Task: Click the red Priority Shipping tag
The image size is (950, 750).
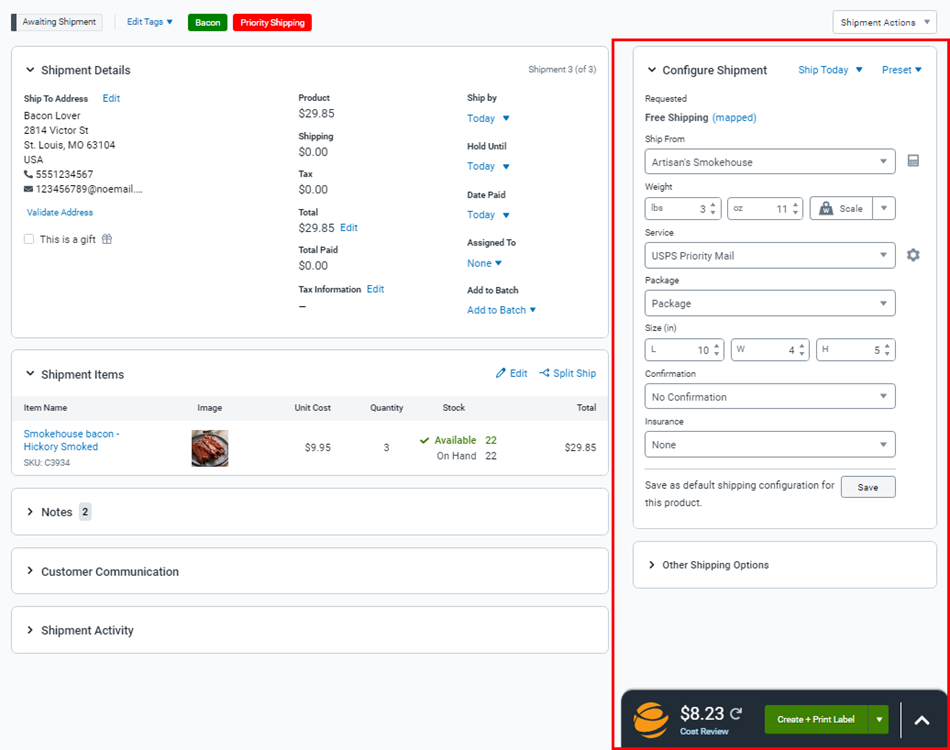Action: 272,22
